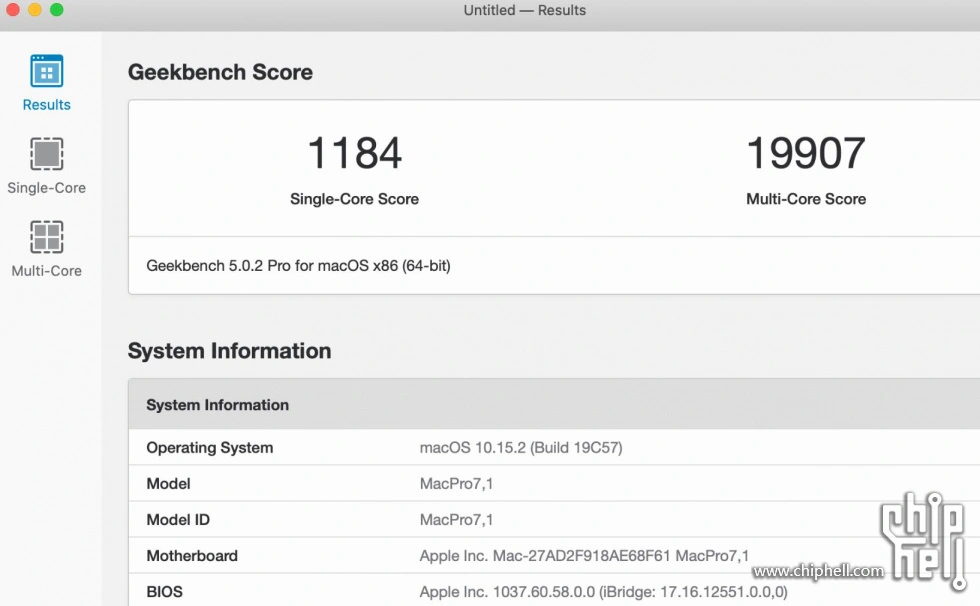Click the multi-core score value 19907
This screenshot has width=980, height=606.
coord(806,153)
